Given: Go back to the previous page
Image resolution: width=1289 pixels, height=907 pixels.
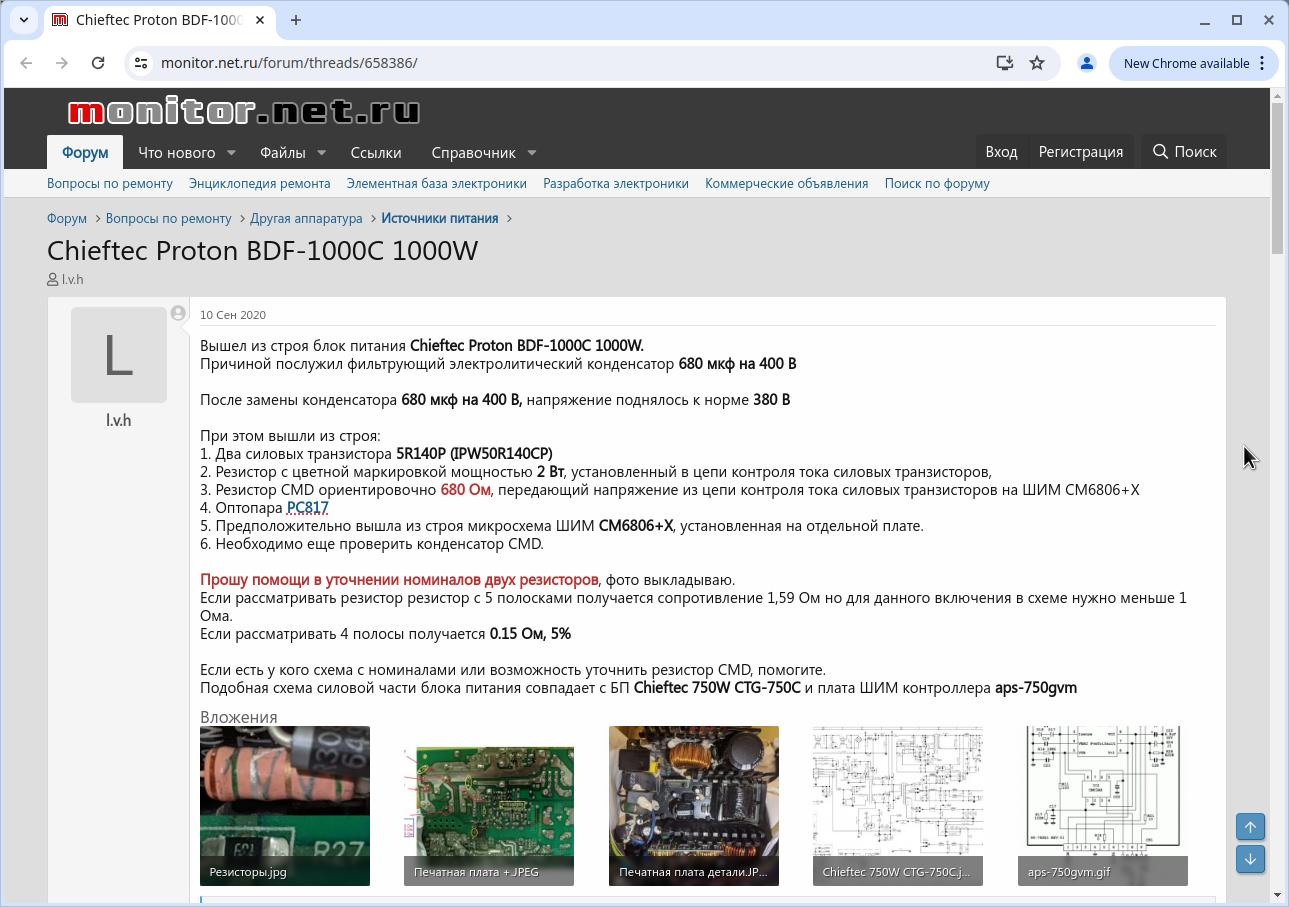Looking at the screenshot, I should pyautogui.click(x=26, y=63).
